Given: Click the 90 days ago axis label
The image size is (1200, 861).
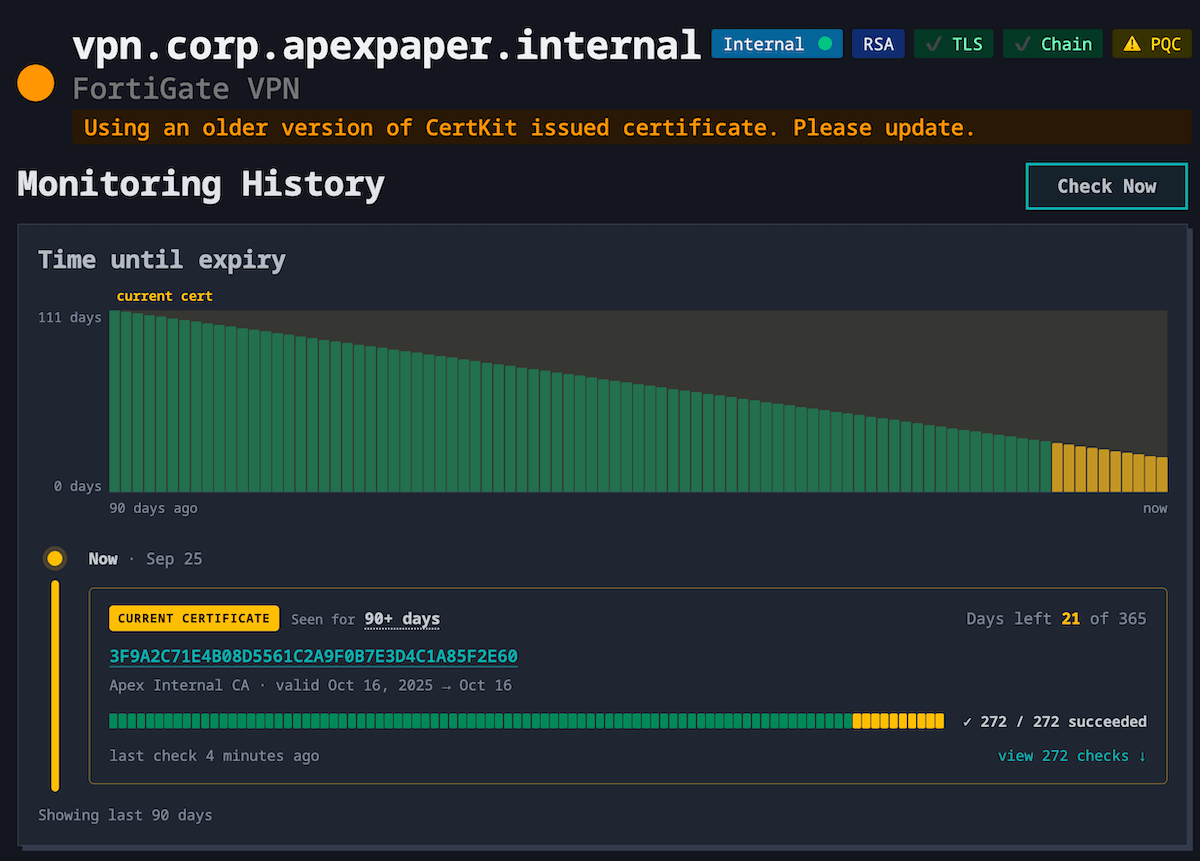Looking at the screenshot, I should pos(153,508).
